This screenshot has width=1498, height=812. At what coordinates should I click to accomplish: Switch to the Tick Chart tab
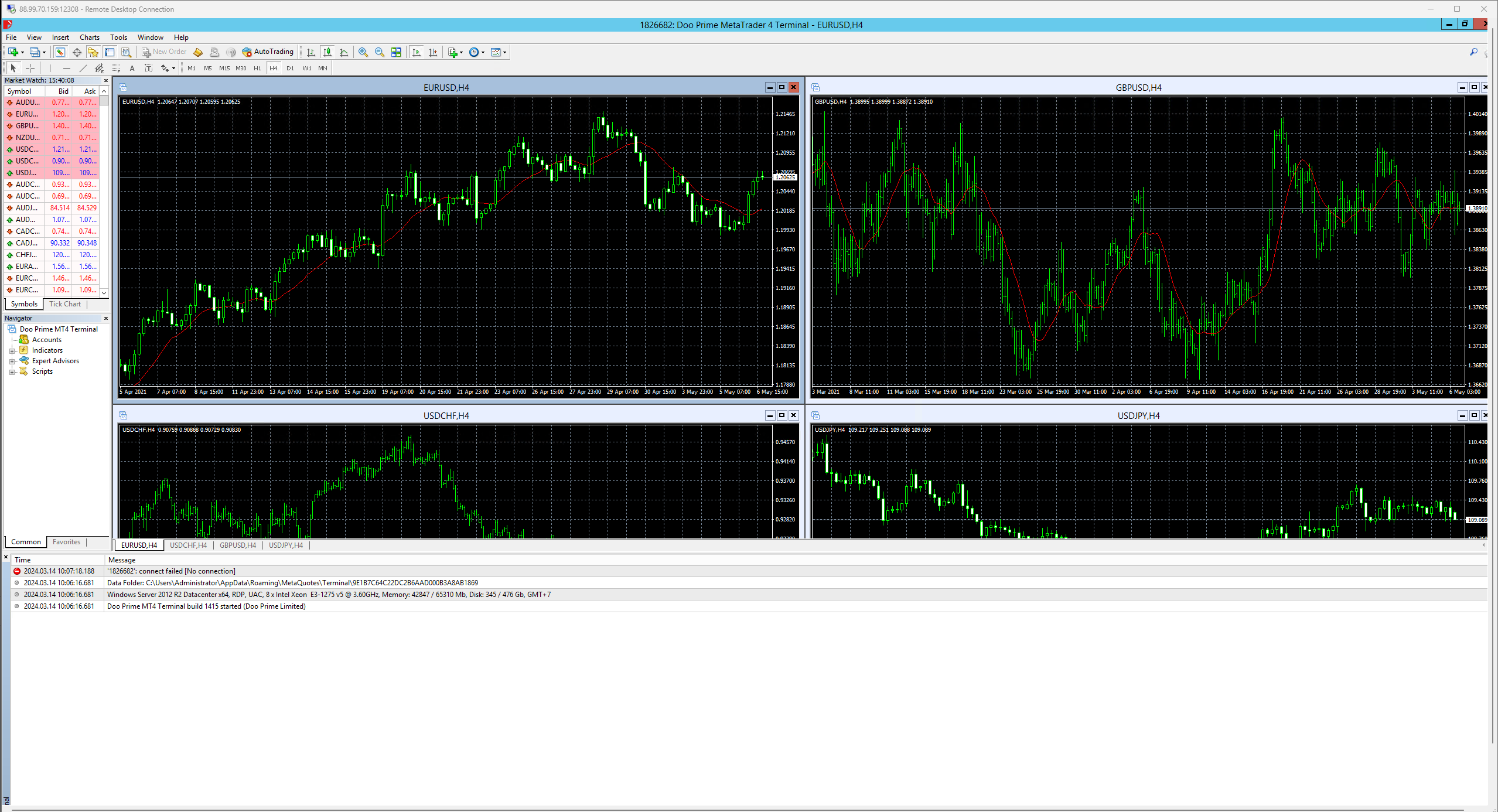[x=65, y=304]
